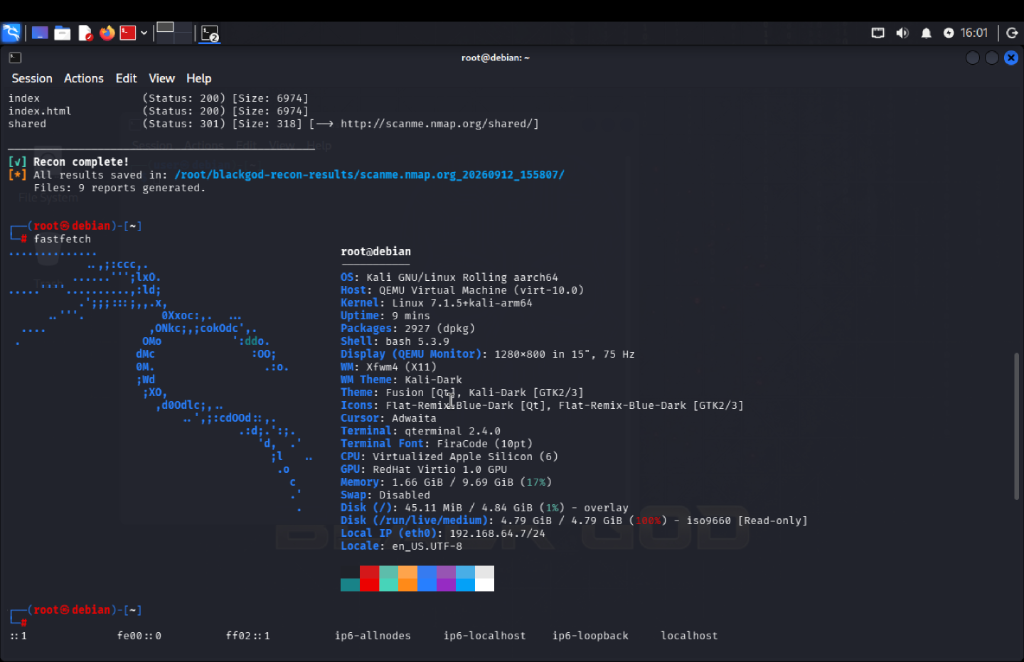Click the 'GPU: RedHat Virtio 1.0 GPU' line
This screenshot has height=662, width=1024.
pyautogui.click(x=424, y=469)
